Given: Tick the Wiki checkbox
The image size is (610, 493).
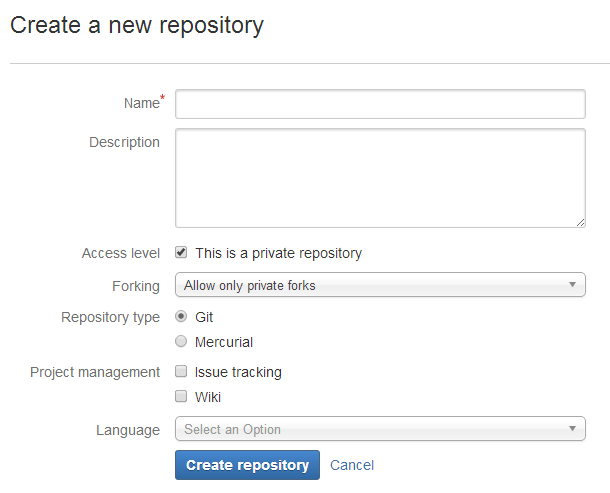Looking at the screenshot, I should (x=181, y=396).
